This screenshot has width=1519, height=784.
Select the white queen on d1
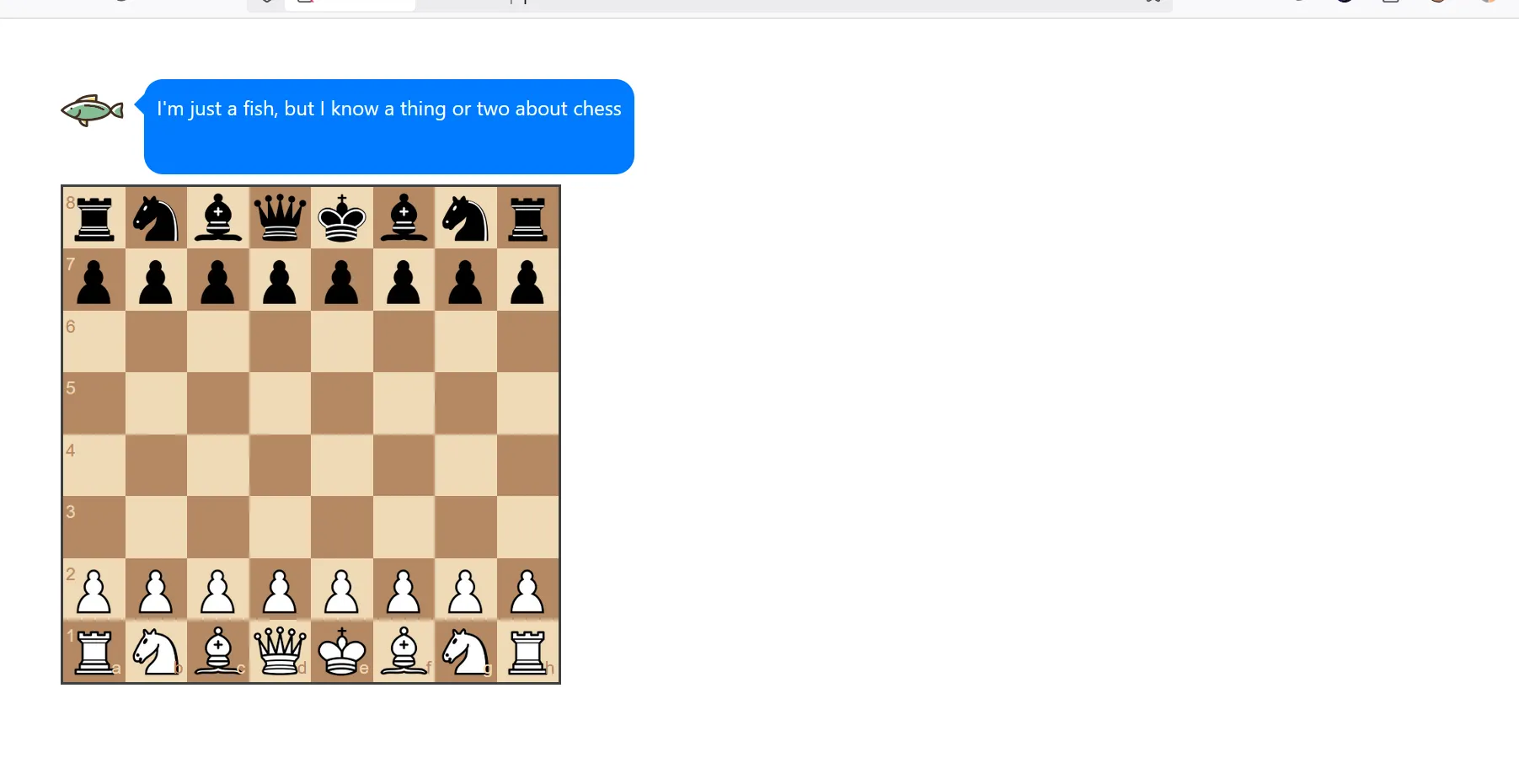[x=280, y=652]
